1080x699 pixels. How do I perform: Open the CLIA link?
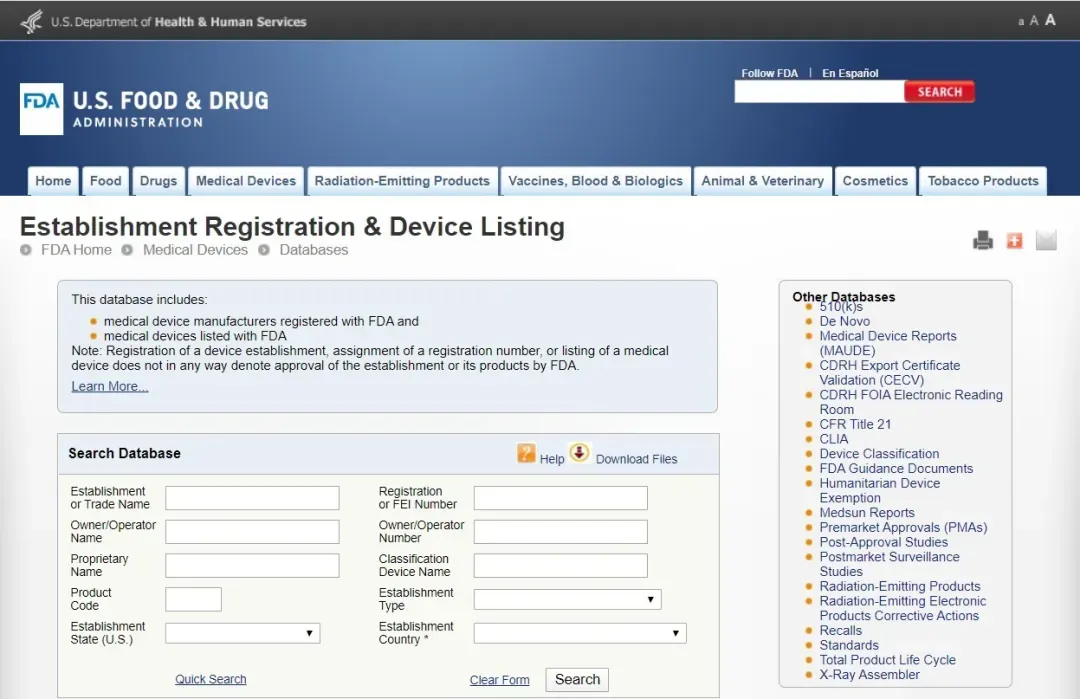click(833, 439)
